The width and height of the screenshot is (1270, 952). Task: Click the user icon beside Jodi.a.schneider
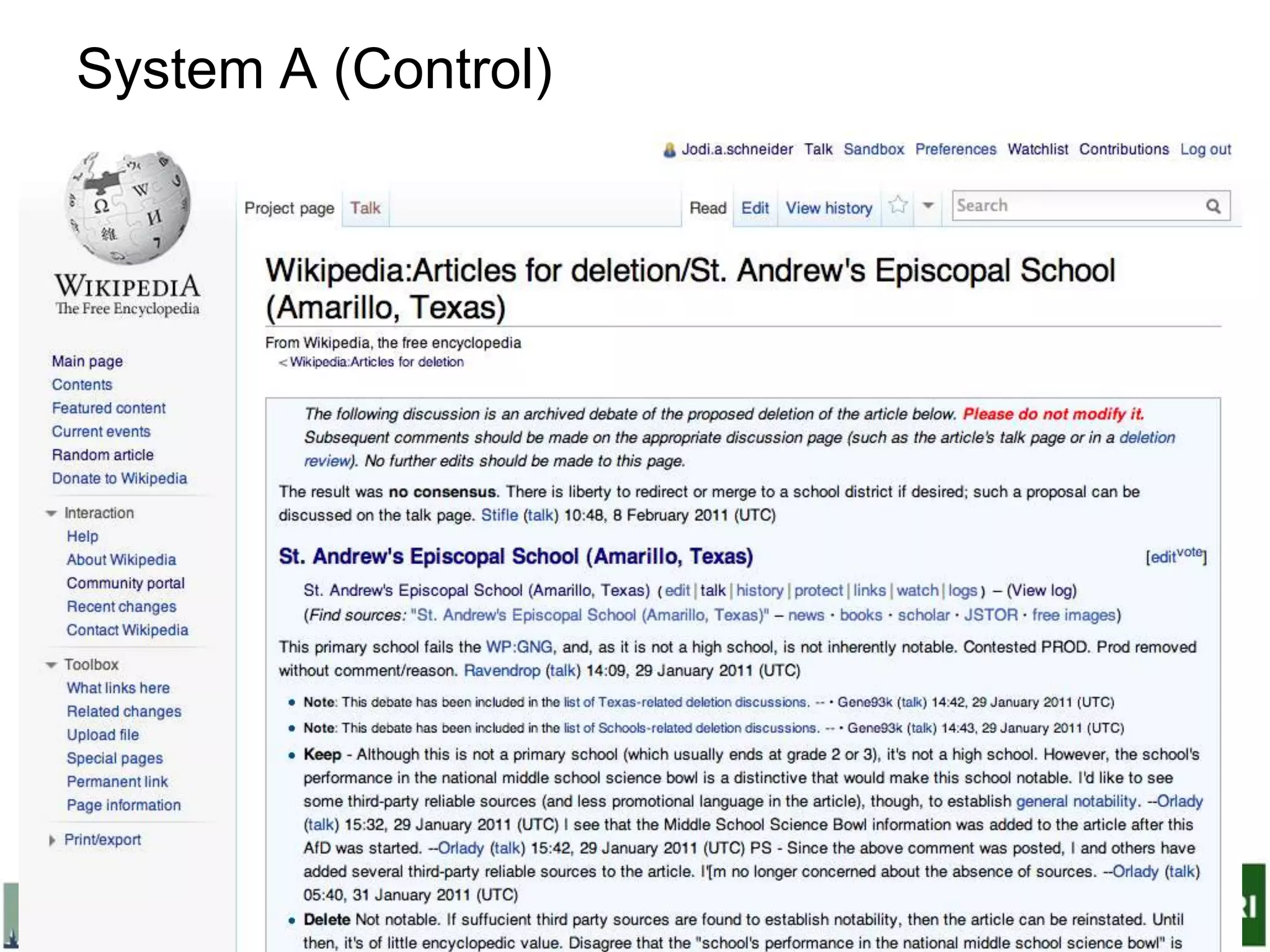[670, 150]
